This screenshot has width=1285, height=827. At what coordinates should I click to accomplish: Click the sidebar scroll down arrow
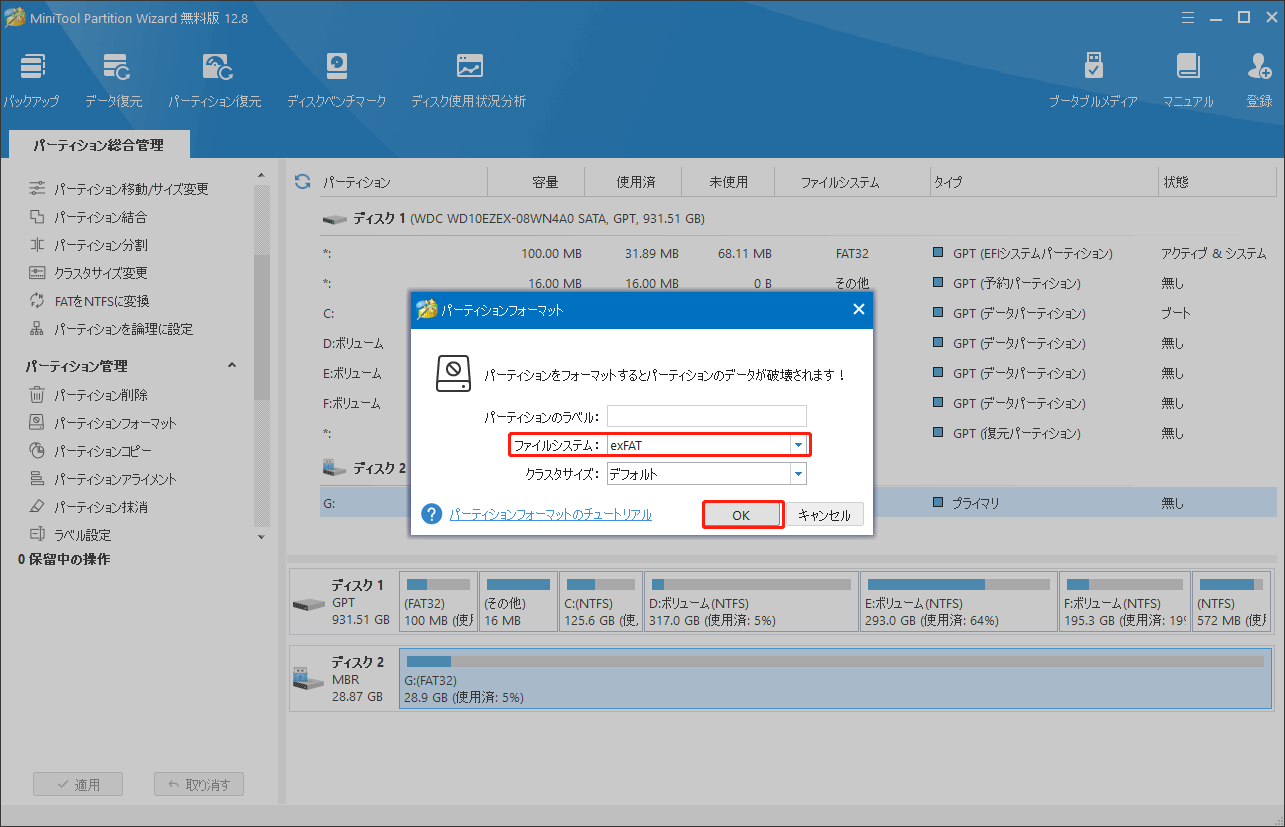[262, 537]
